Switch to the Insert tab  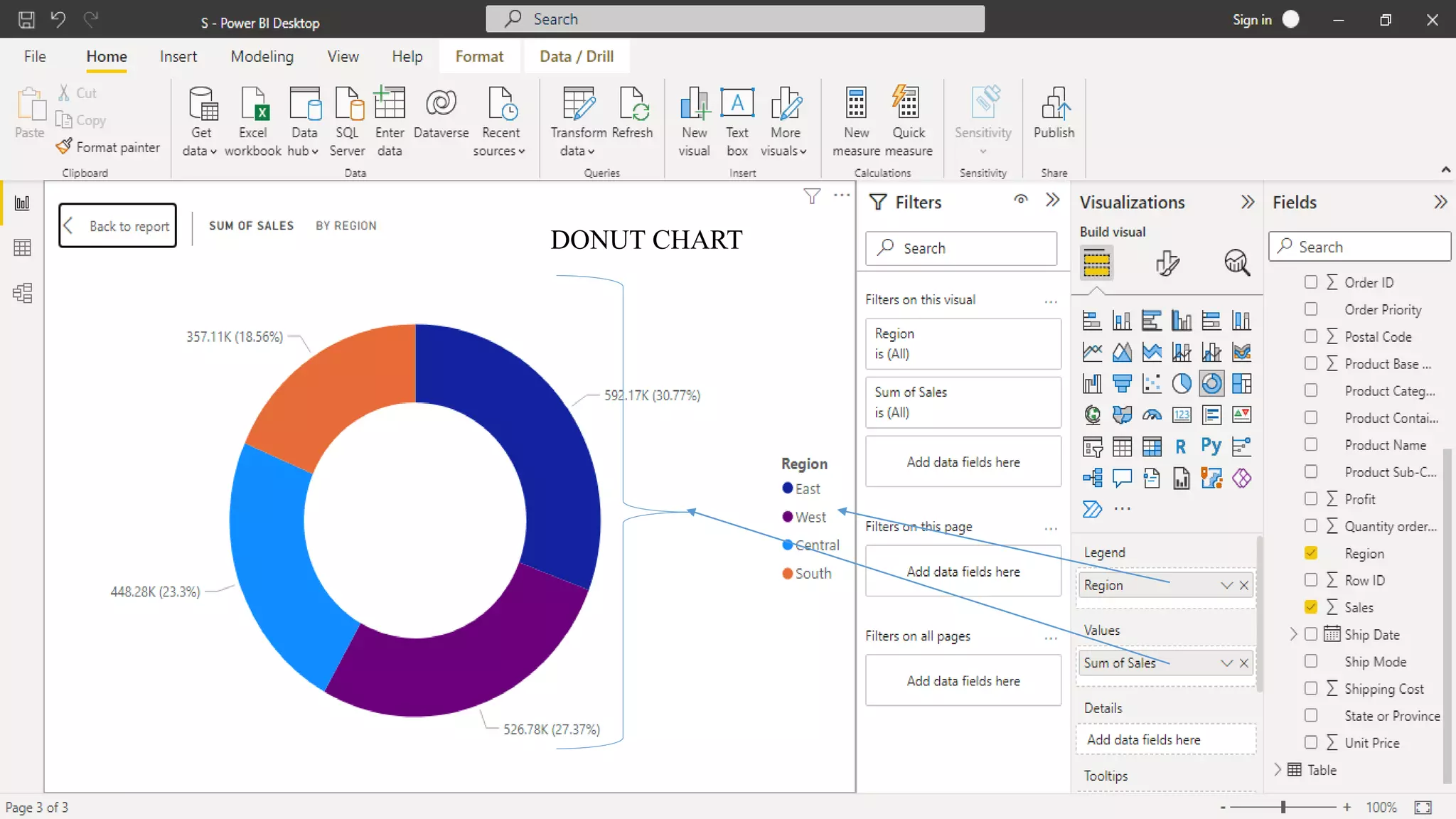[178, 56]
